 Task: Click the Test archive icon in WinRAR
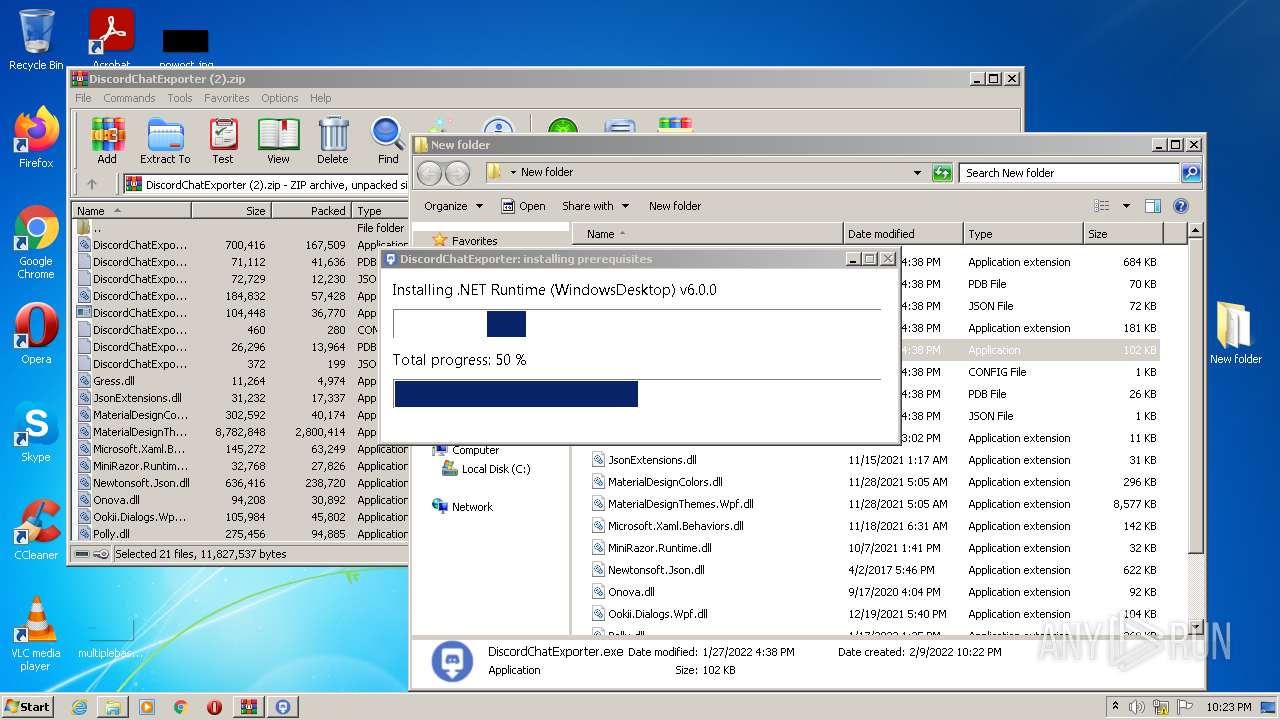pos(223,140)
